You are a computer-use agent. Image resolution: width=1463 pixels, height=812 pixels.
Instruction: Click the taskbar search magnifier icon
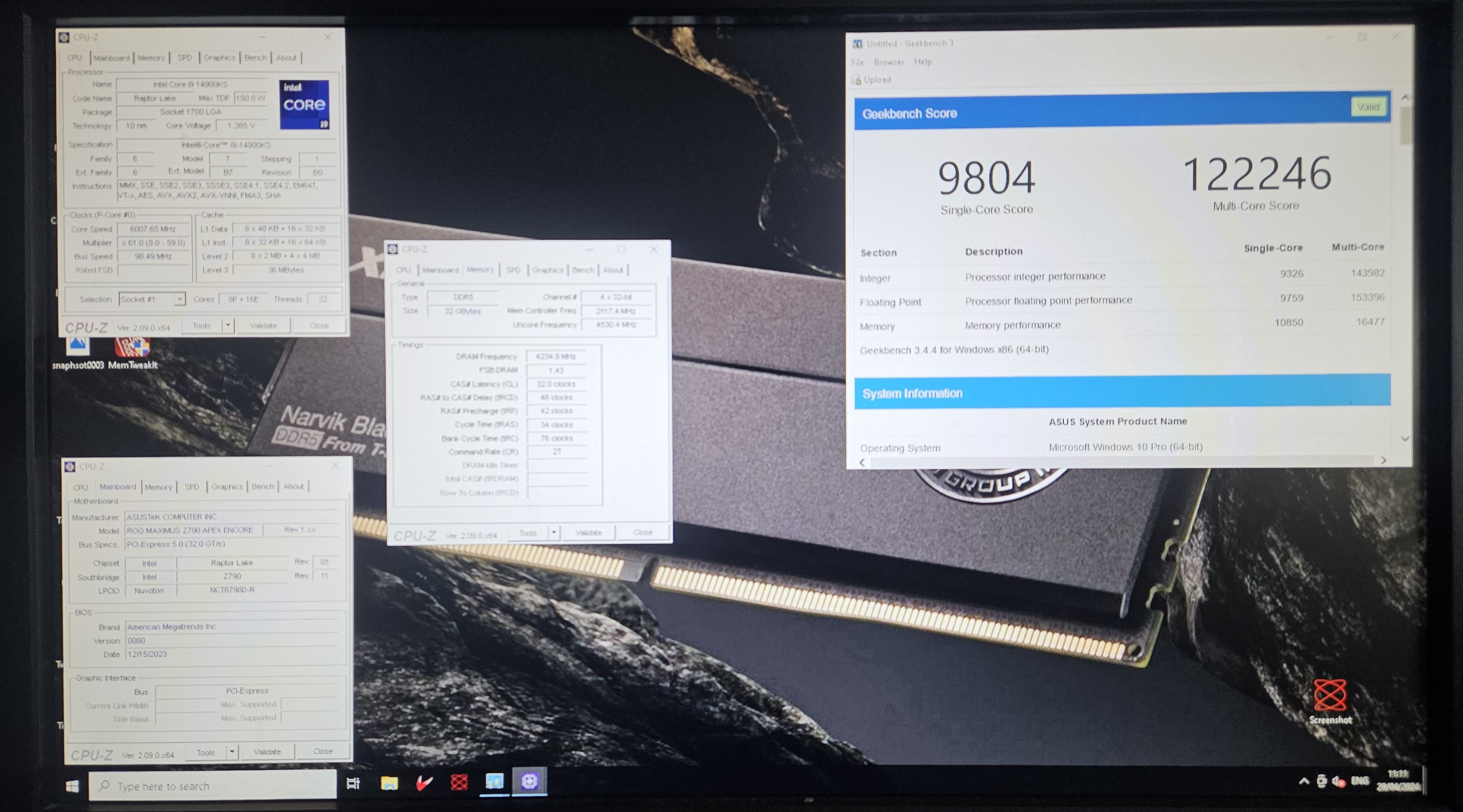pos(104,786)
